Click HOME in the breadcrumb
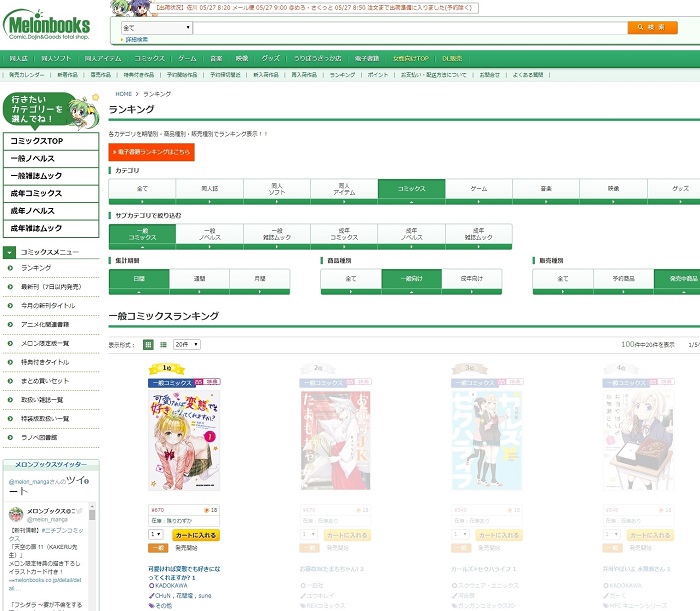 coord(124,94)
